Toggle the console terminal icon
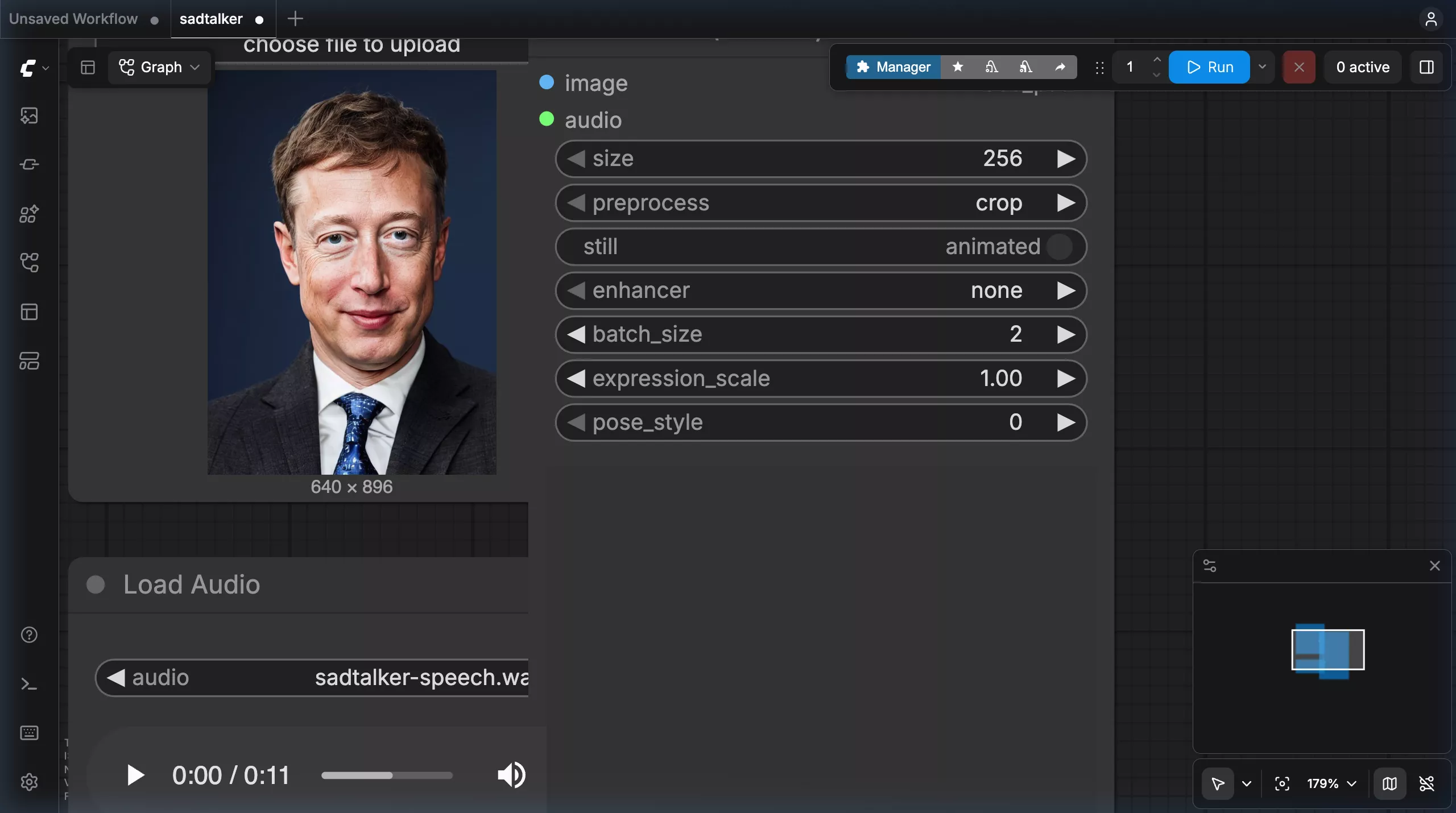 (29, 684)
